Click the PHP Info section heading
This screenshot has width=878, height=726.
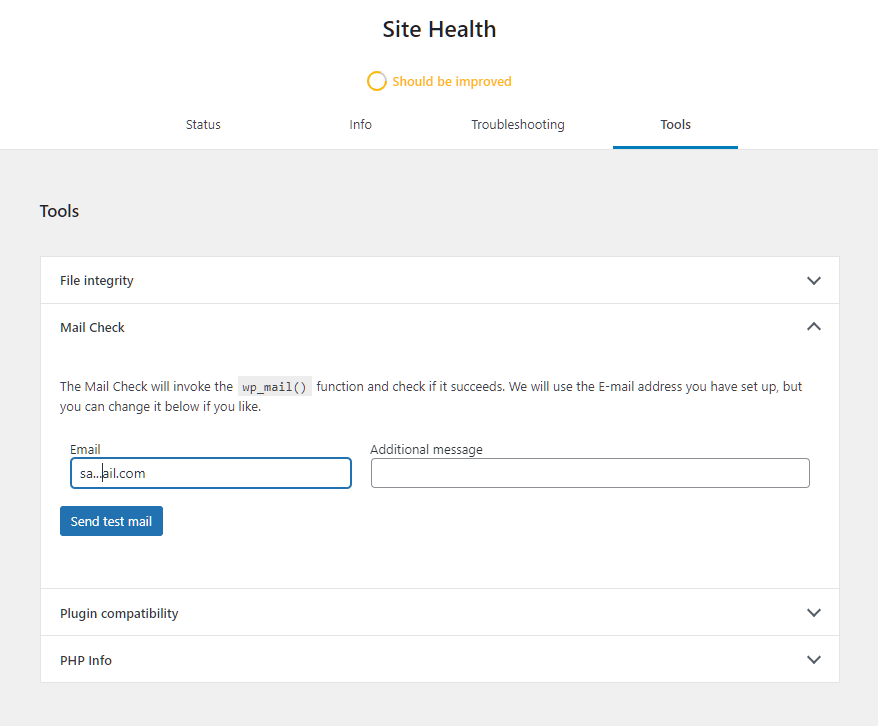coord(86,661)
